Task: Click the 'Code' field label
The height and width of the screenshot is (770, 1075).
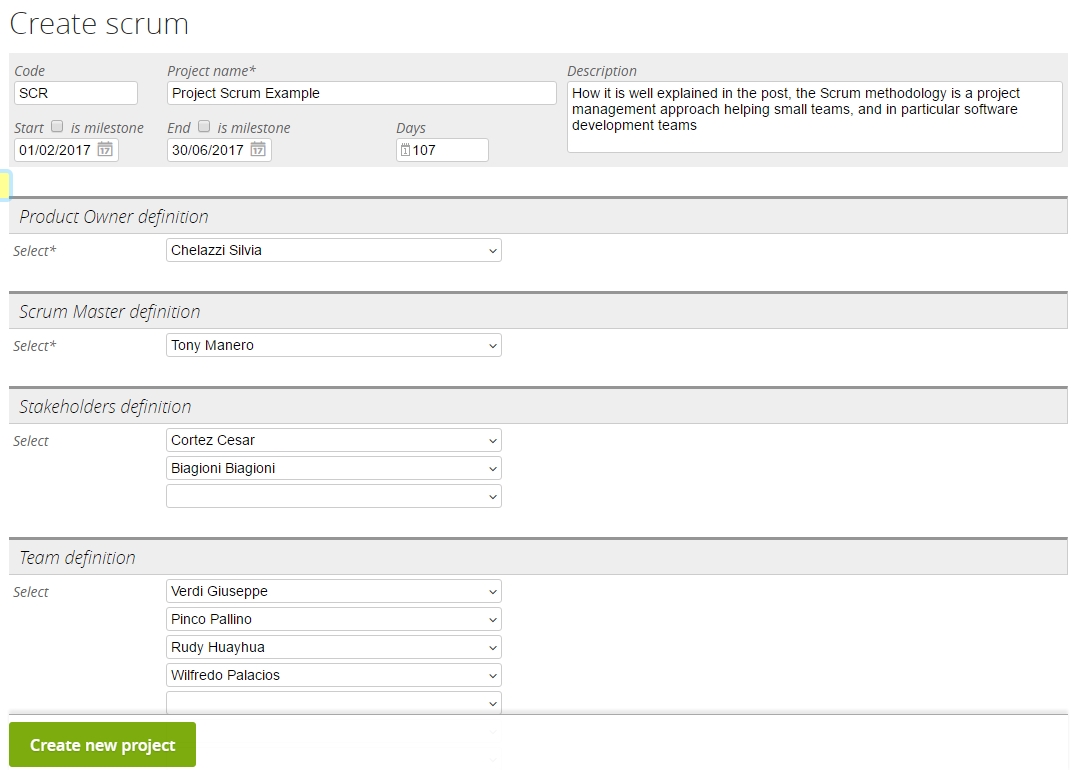Action: click(29, 71)
